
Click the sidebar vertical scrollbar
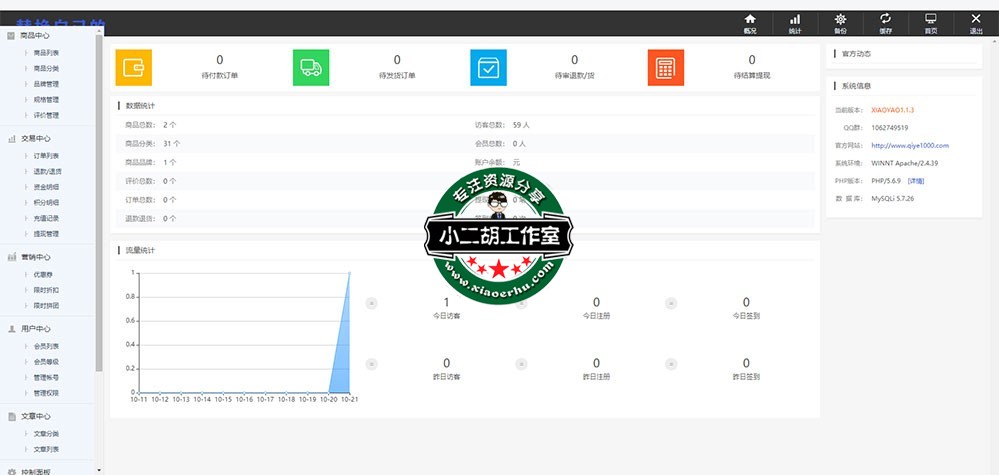click(x=99, y=200)
